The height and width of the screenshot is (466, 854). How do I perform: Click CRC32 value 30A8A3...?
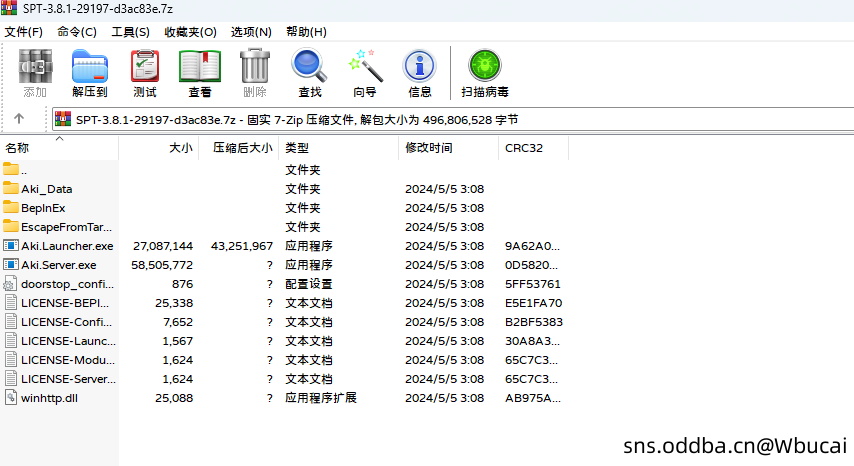tap(532, 341)
